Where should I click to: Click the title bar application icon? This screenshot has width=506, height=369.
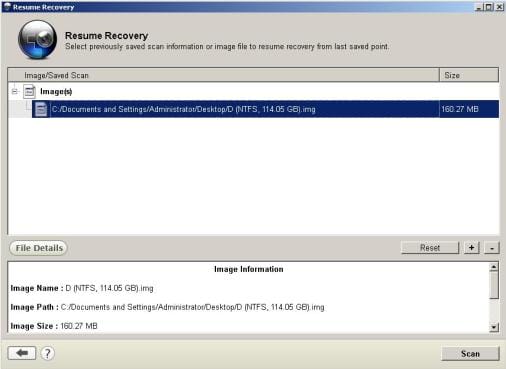(7, 7)
